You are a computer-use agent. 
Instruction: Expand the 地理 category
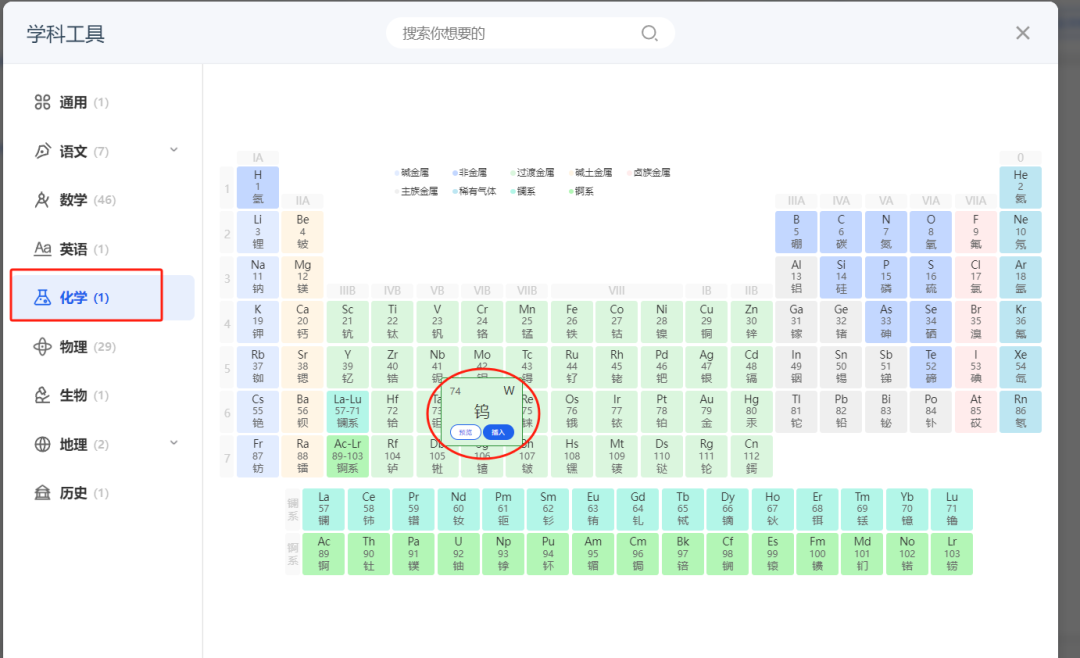coord(173,443)
